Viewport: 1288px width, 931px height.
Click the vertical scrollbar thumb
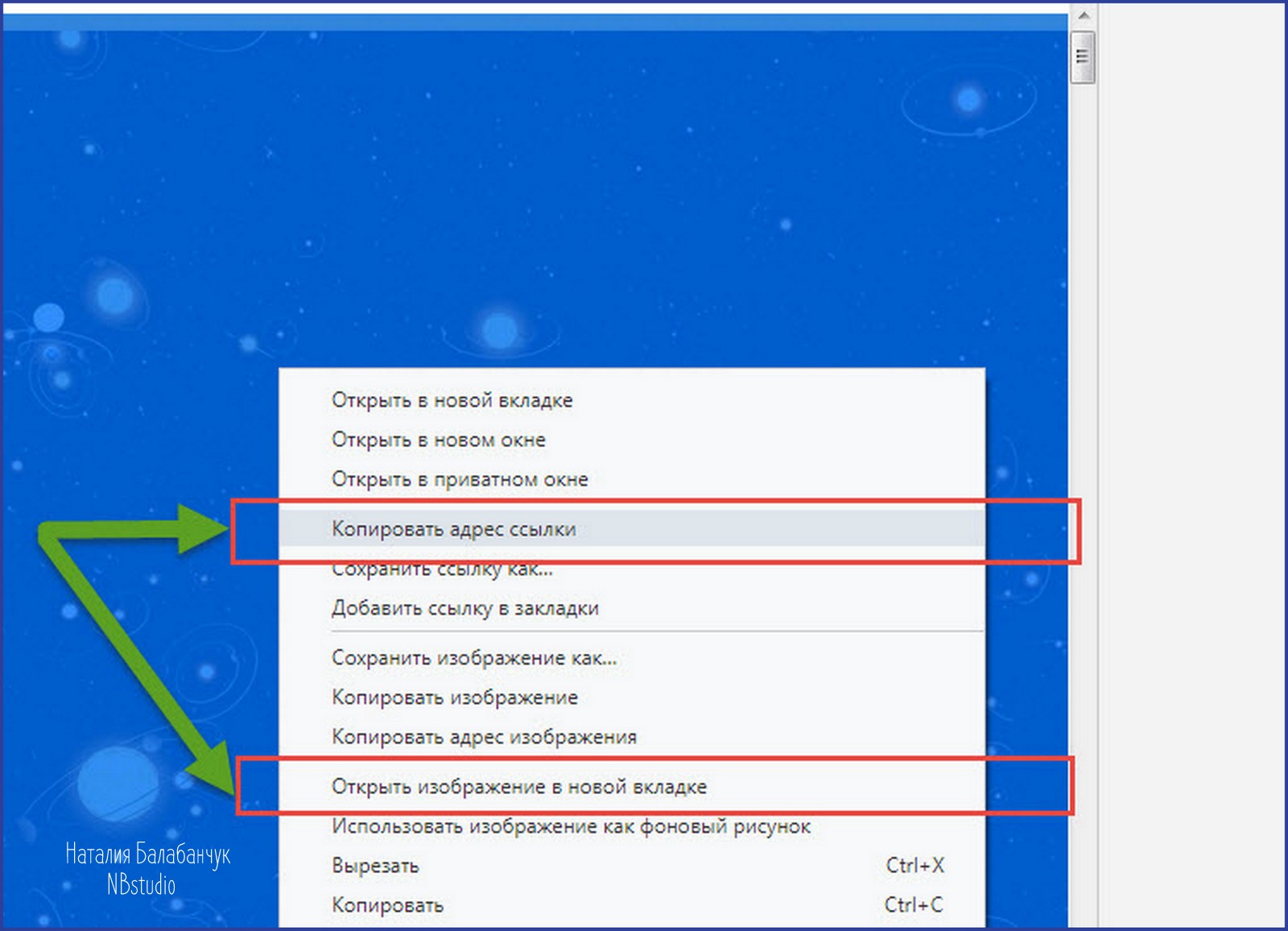click(1083, 56)
